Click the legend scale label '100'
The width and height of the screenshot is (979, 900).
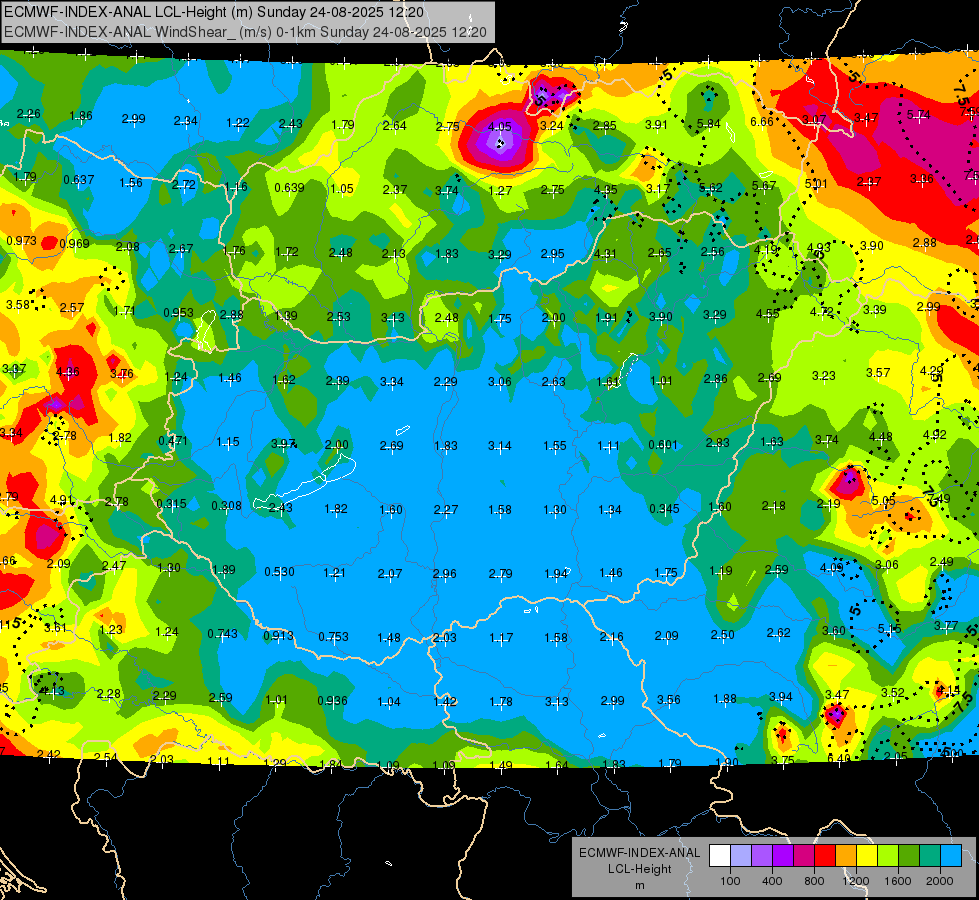click(730, 881)
